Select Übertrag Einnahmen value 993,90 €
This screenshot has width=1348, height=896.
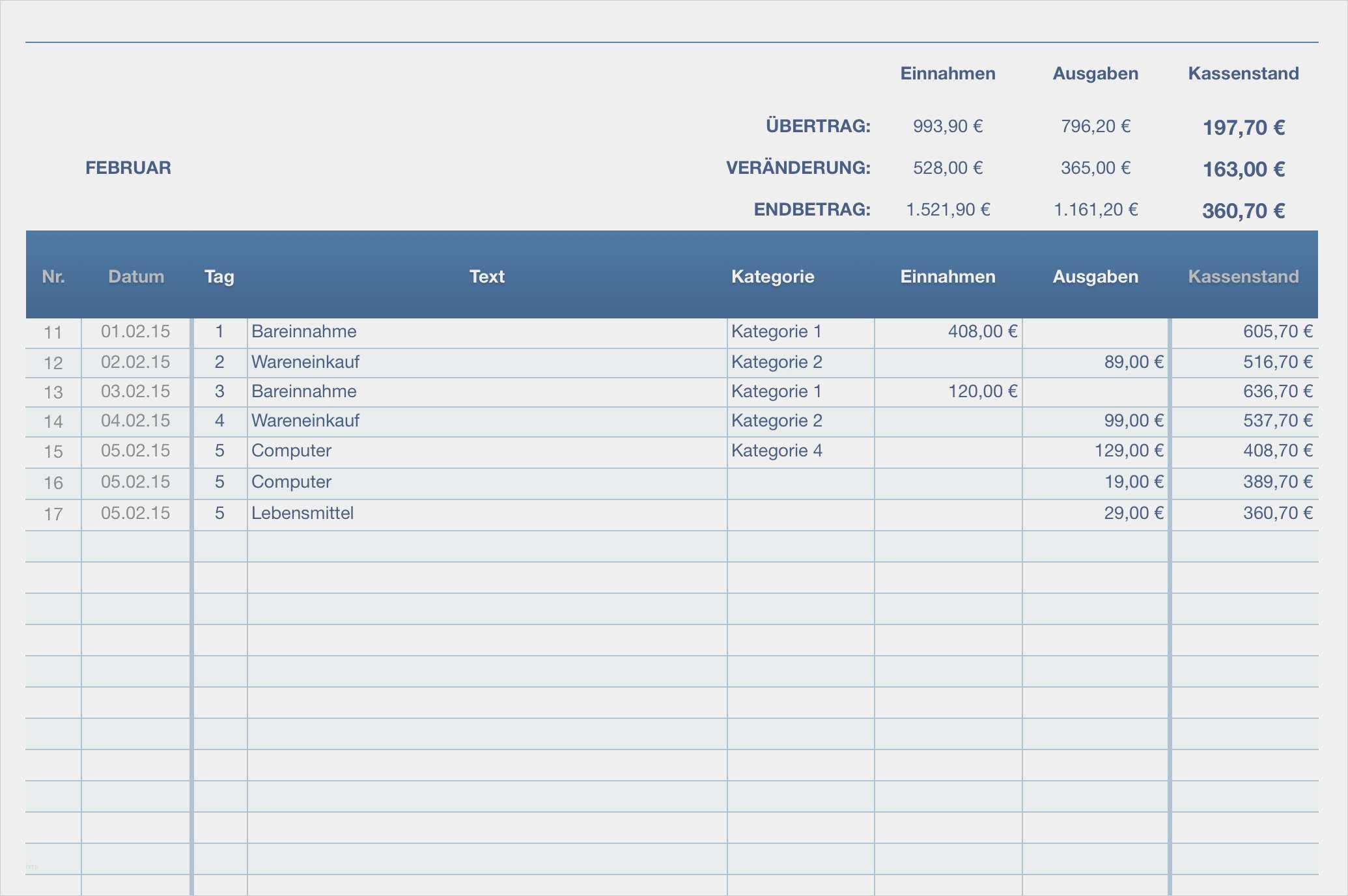pos(948,126)
